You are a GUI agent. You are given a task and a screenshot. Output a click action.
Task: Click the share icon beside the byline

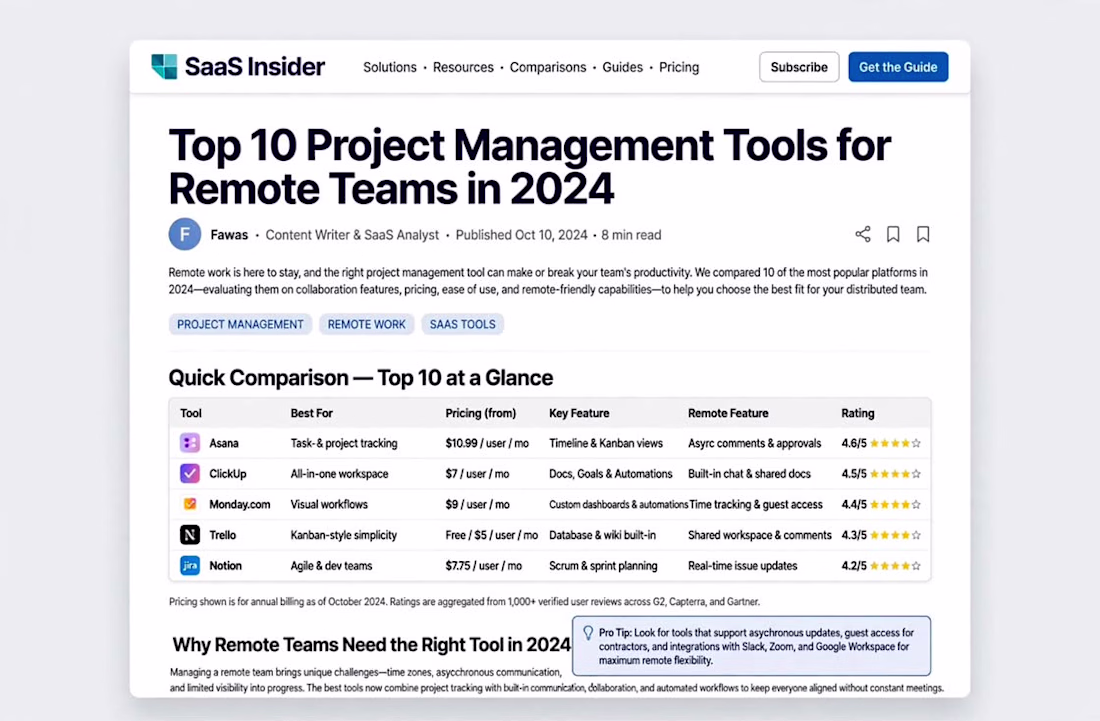tap(863, 234)
